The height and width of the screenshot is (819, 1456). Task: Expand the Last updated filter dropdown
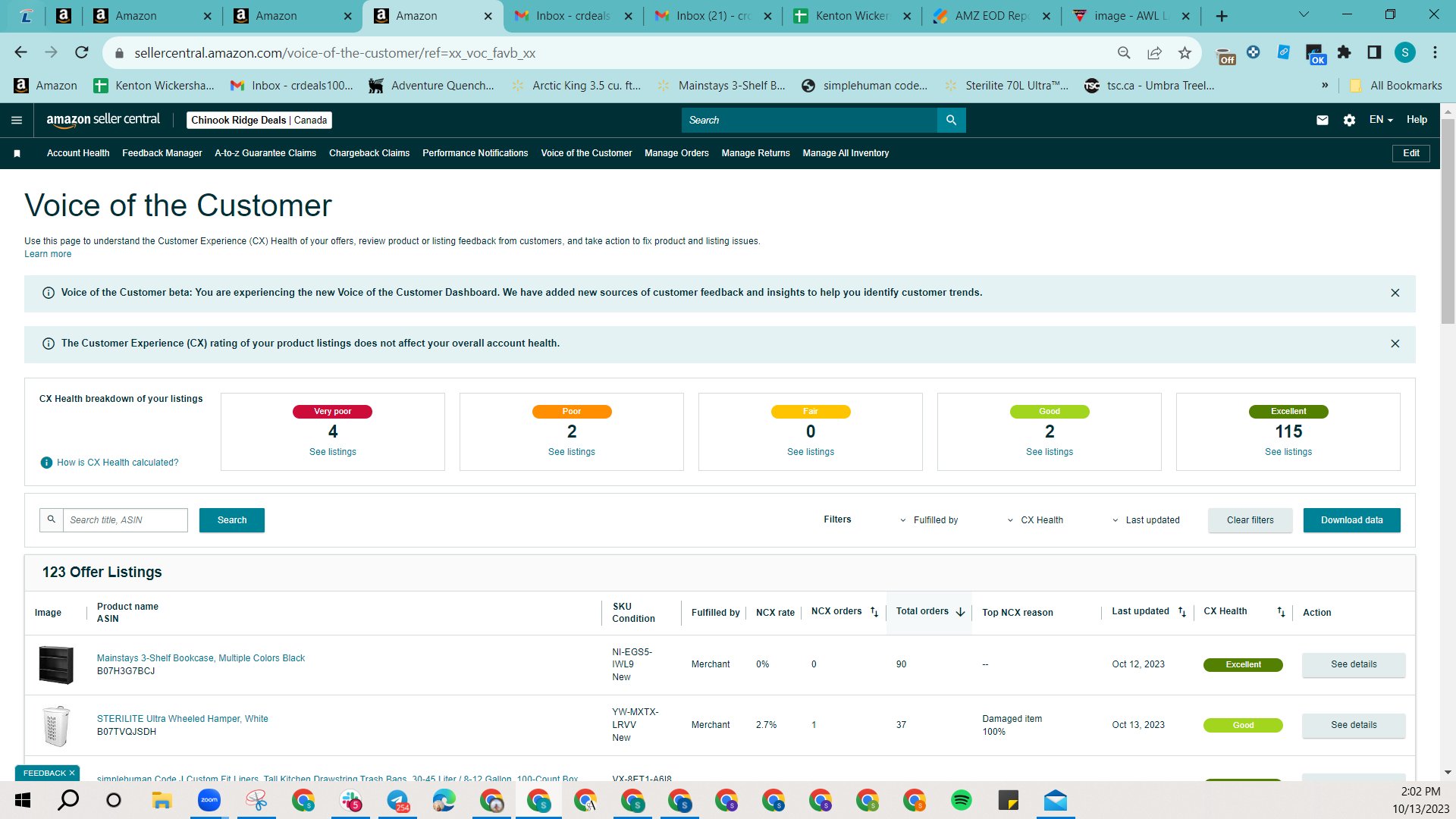point(1145,520)
